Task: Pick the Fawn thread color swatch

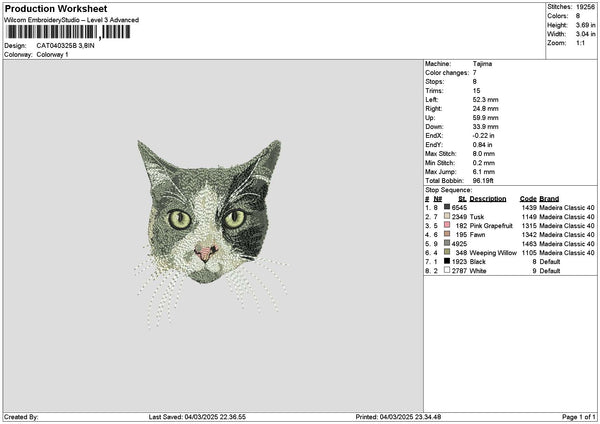Action: pyautogui.click(x=447, y=234)
